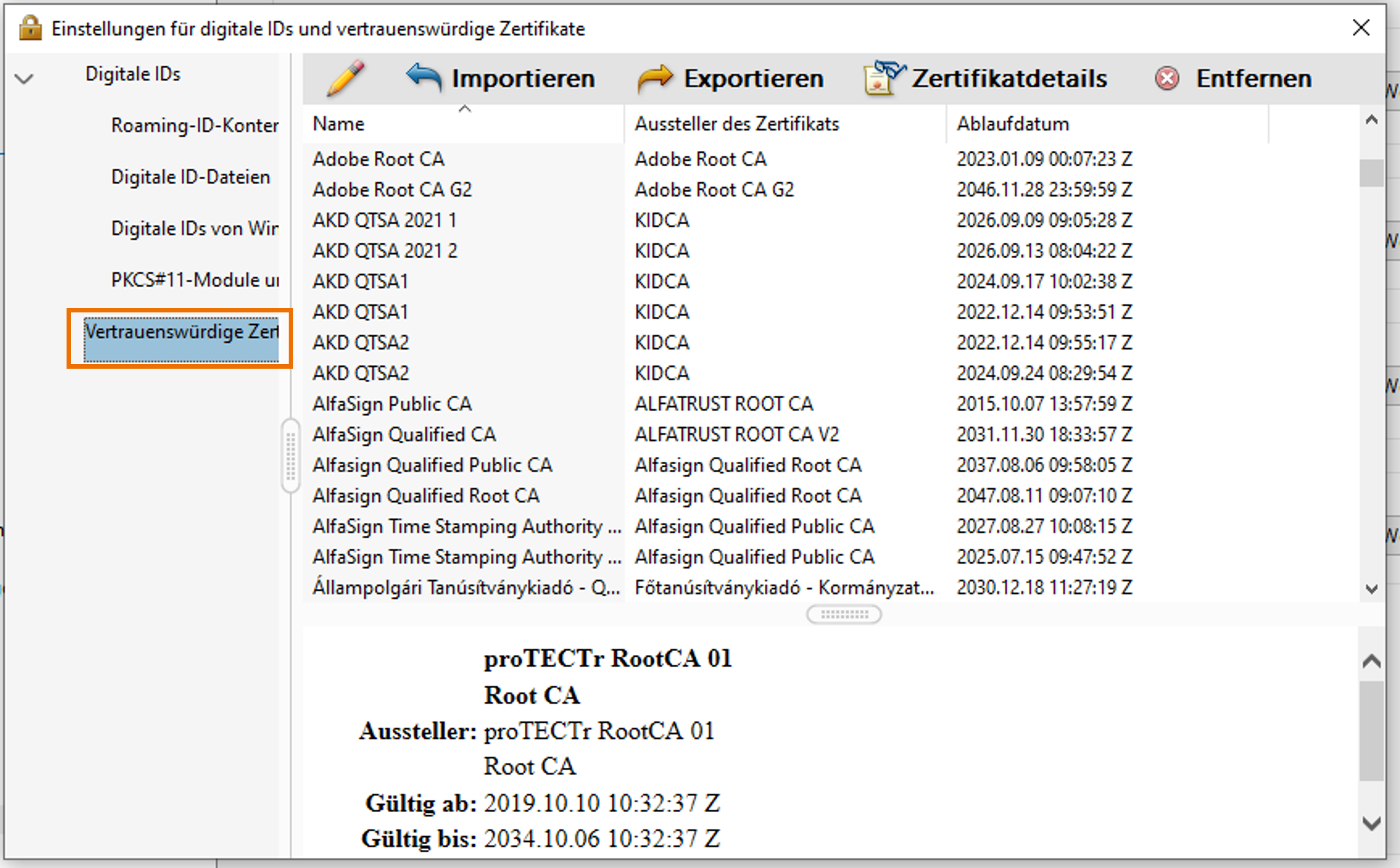
Task: Click the orange Exportieren arrow icon
Action: click(x=655, y=78)
